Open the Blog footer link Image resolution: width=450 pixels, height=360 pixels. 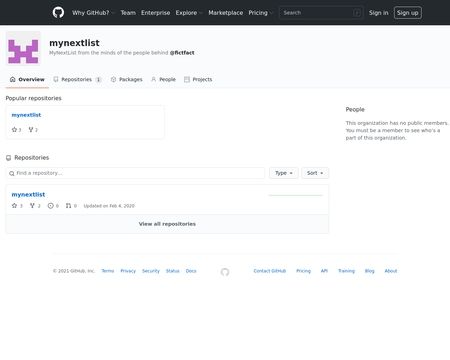tap(370, 271)
